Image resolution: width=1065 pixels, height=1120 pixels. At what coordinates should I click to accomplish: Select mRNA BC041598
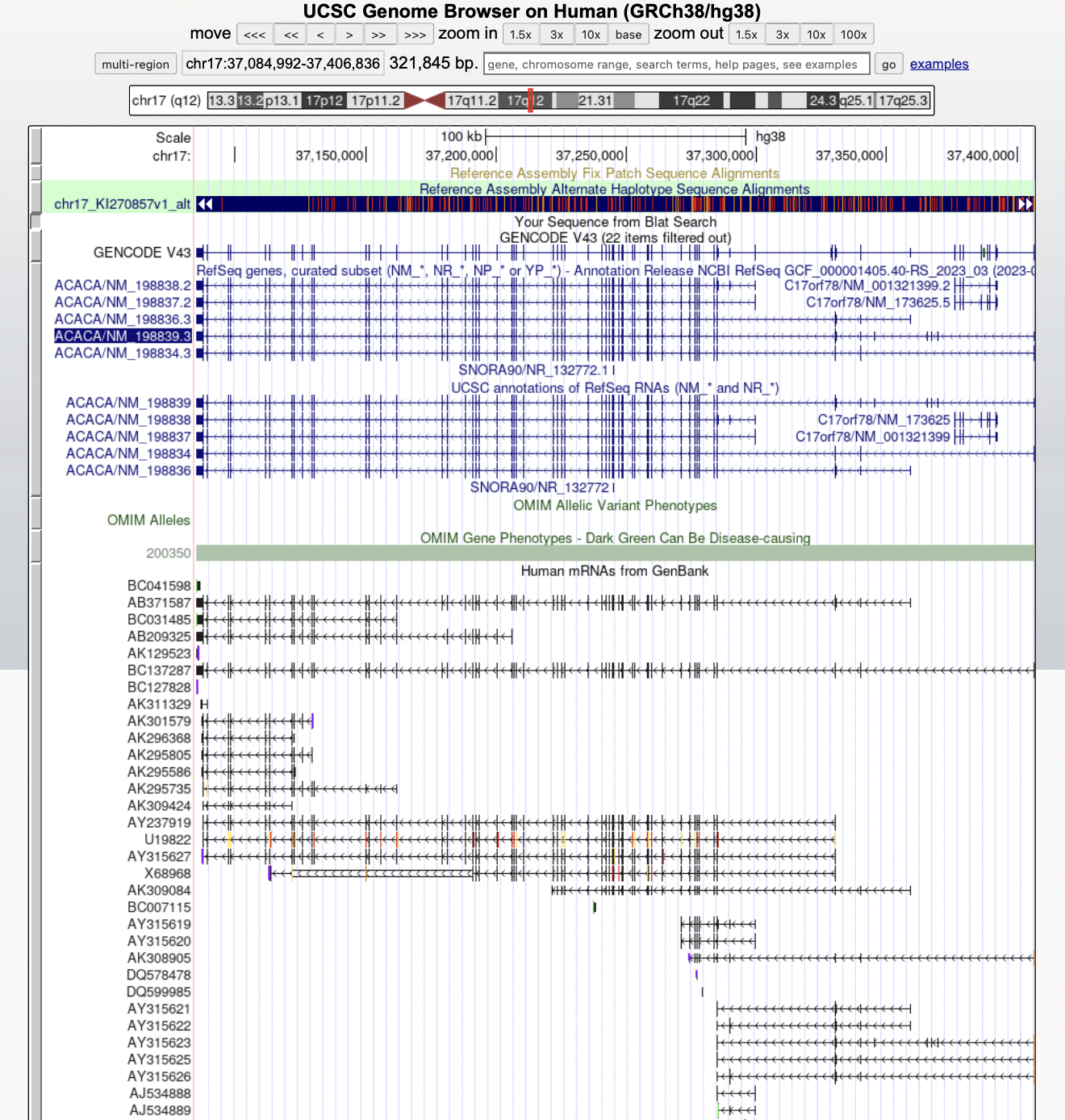[x=159, y=586]
